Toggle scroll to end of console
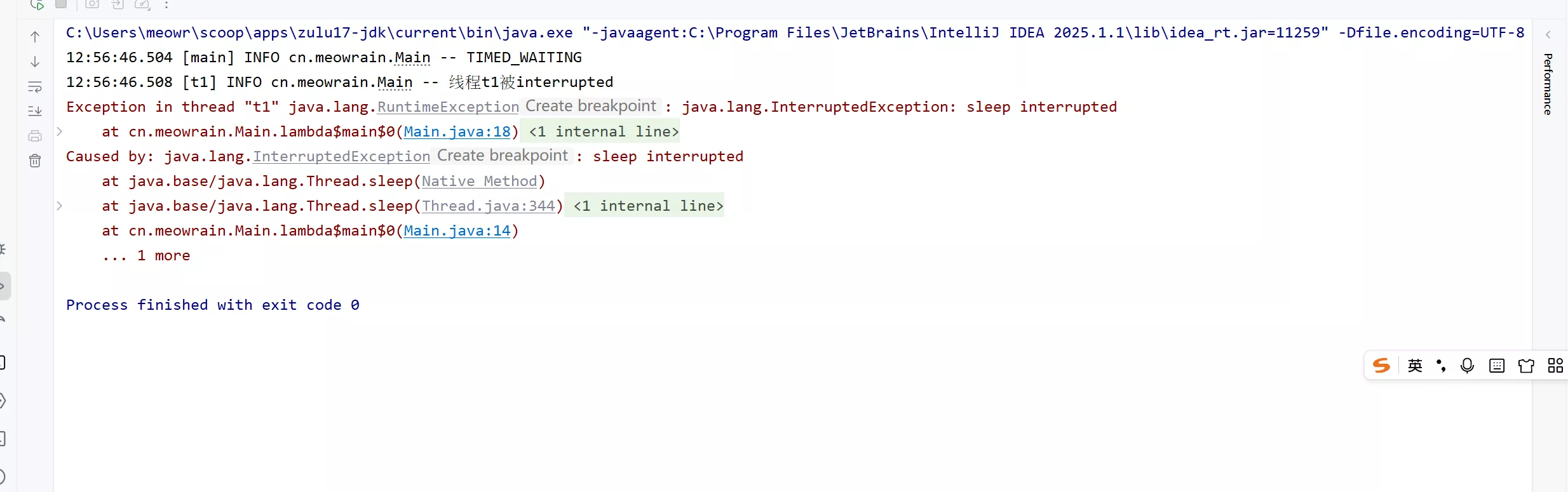 [x=35, y=111]
